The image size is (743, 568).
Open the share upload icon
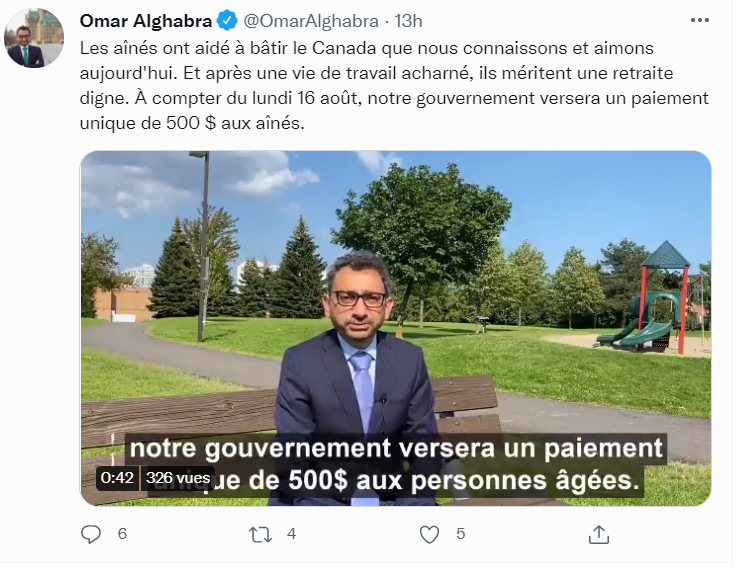[598, 534]
